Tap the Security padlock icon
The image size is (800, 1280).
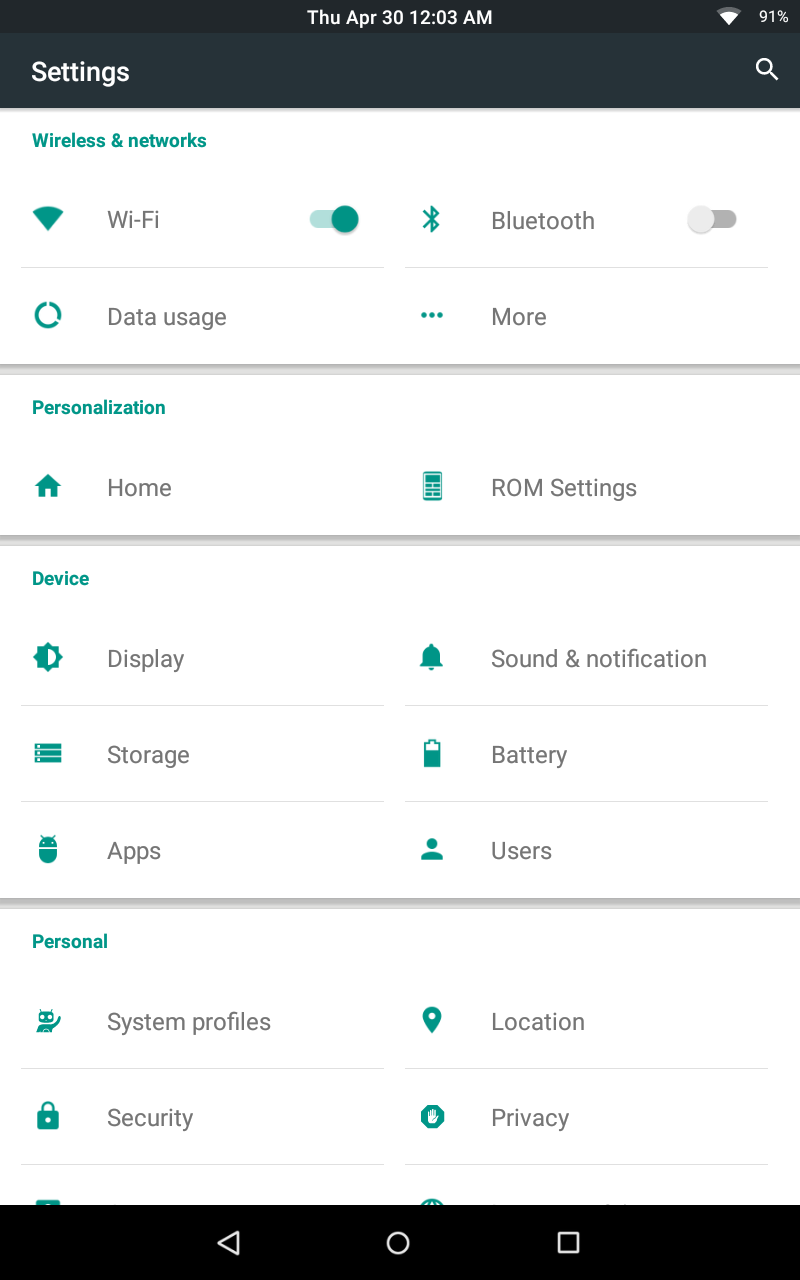48,1116
